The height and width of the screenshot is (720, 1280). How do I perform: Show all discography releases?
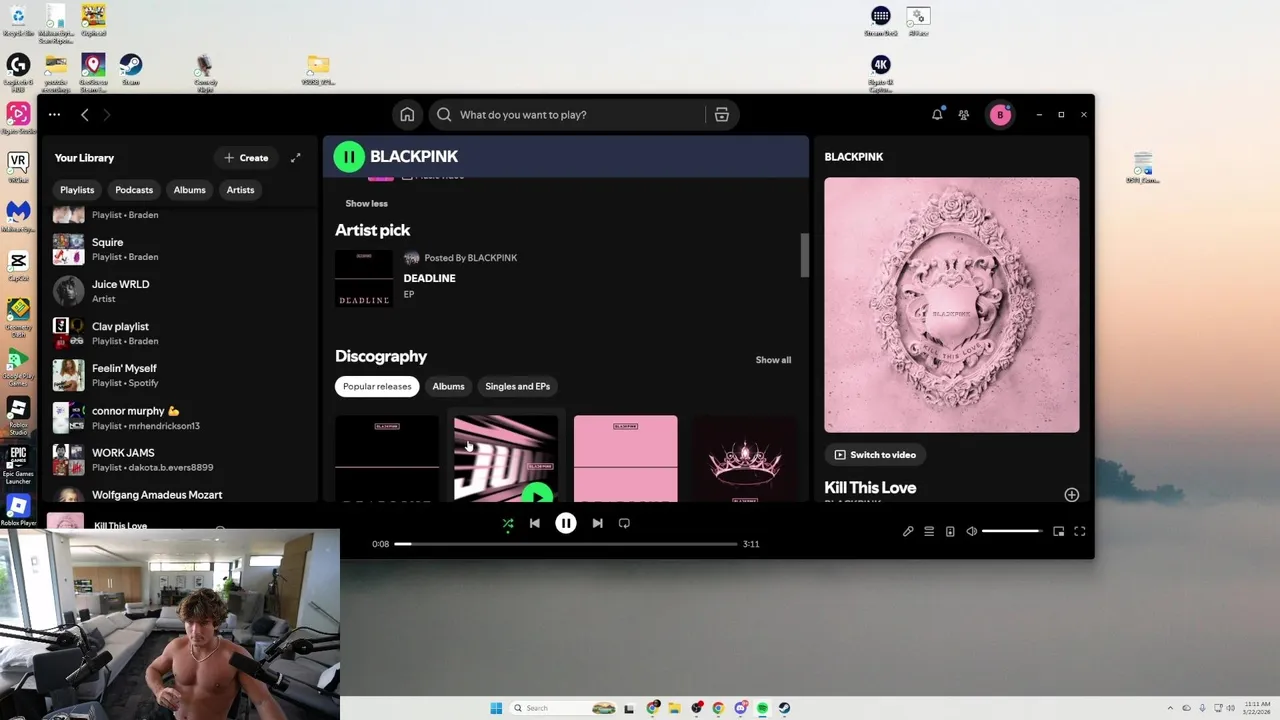pyautogui.click(x=773, y=360)
